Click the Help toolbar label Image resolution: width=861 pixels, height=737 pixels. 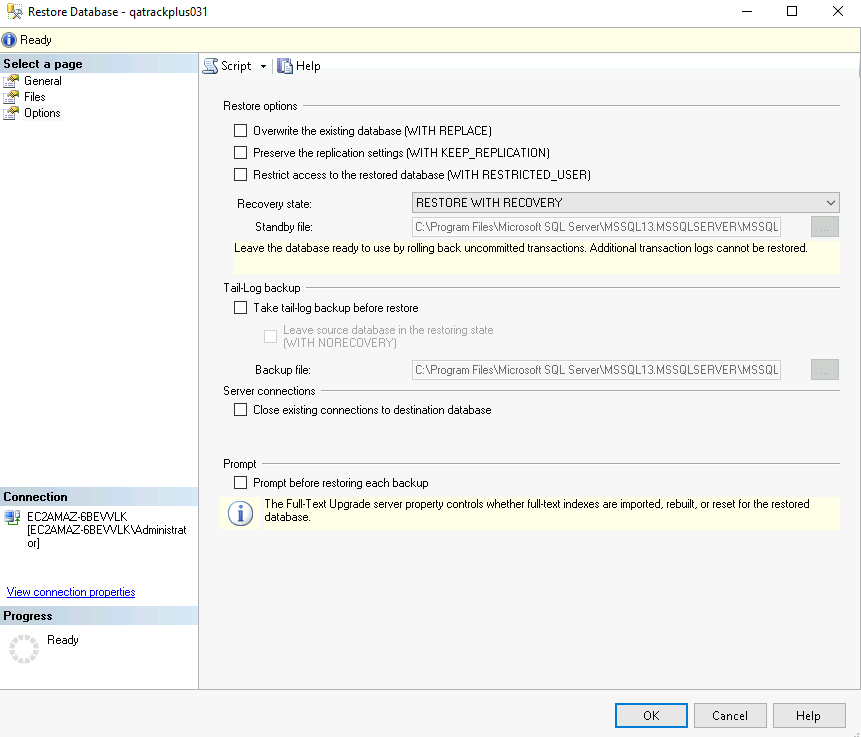[x=308, y=66]
